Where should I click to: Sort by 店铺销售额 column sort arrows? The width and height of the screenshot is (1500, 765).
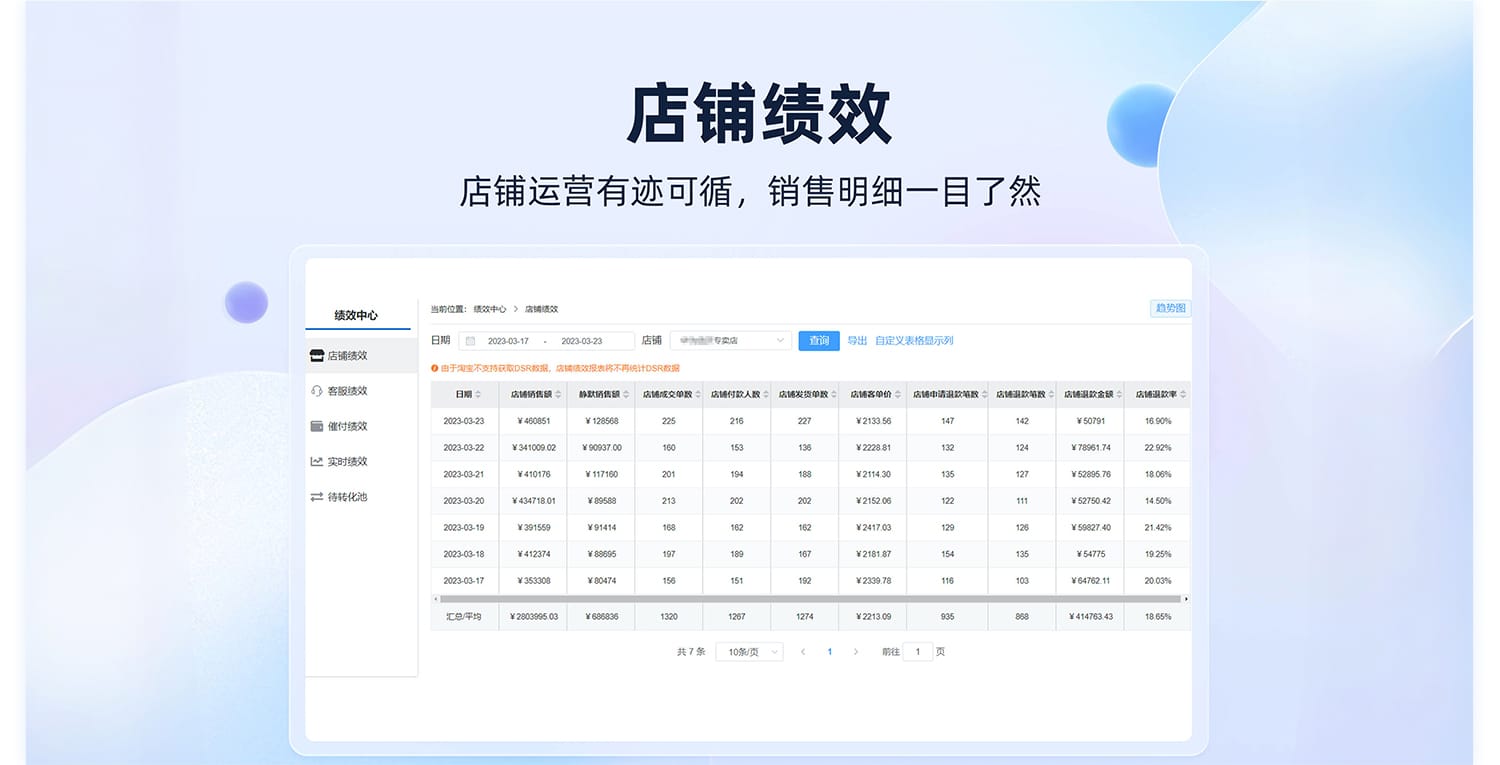pyautogui.click(x=558, y=395)
